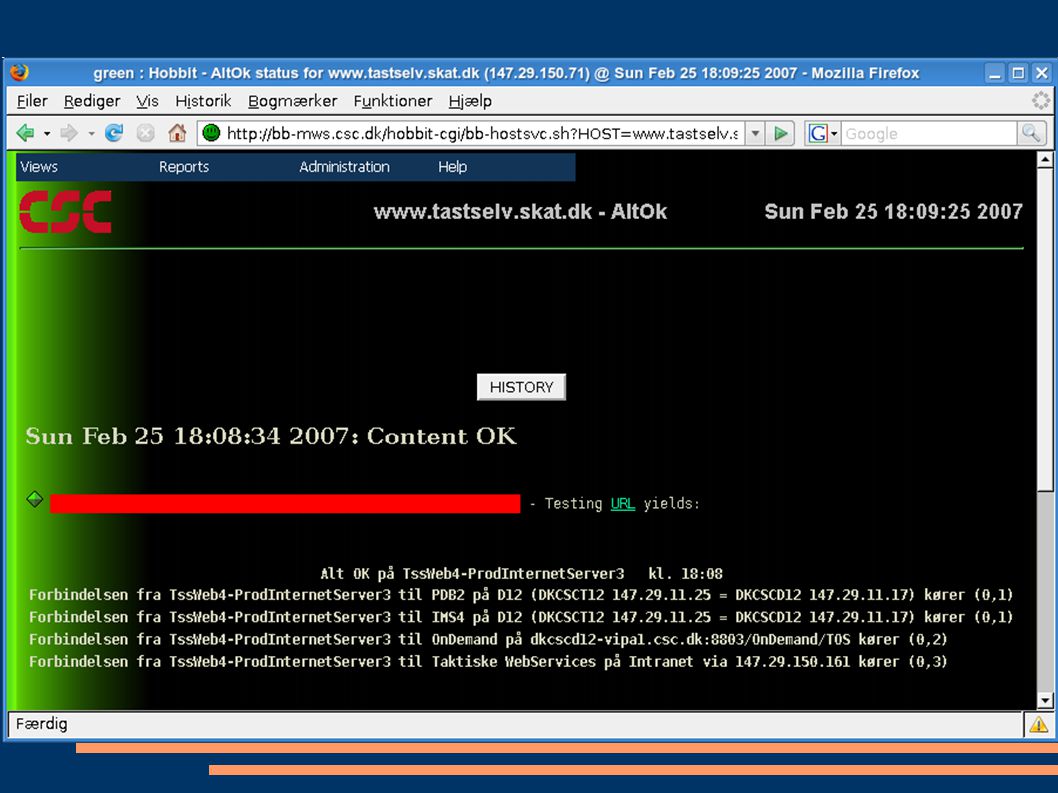Viewport: 1058px width, 793px height.
Task: Click into the address bar URL field
Action: coord(483,133)
